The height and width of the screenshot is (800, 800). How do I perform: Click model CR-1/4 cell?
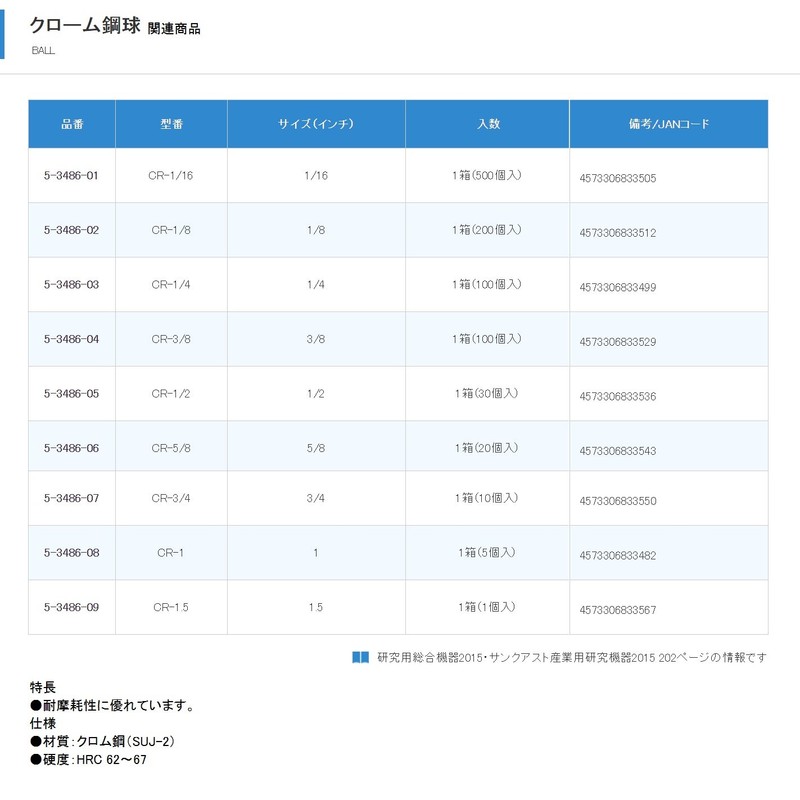pos(172,285)
